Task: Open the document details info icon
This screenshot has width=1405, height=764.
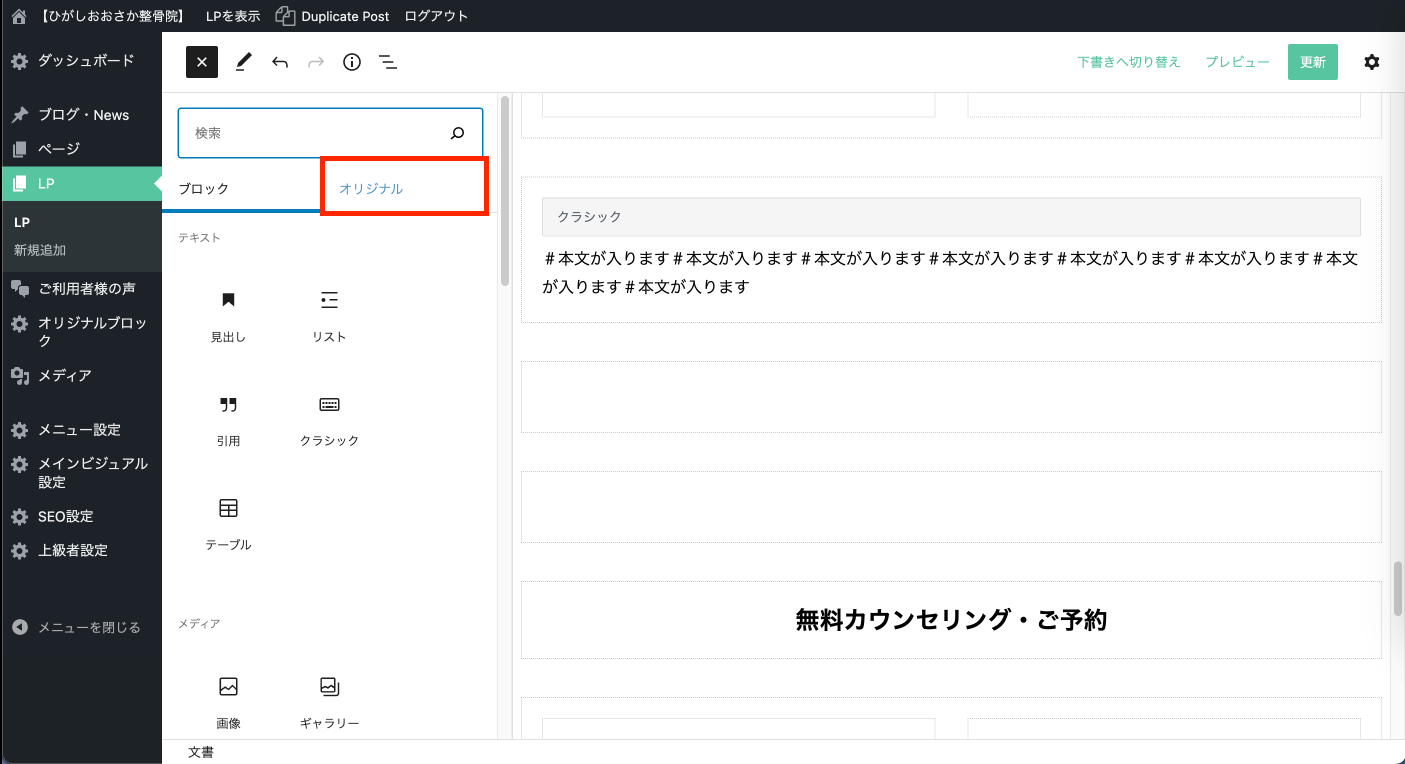Action: 352,62
